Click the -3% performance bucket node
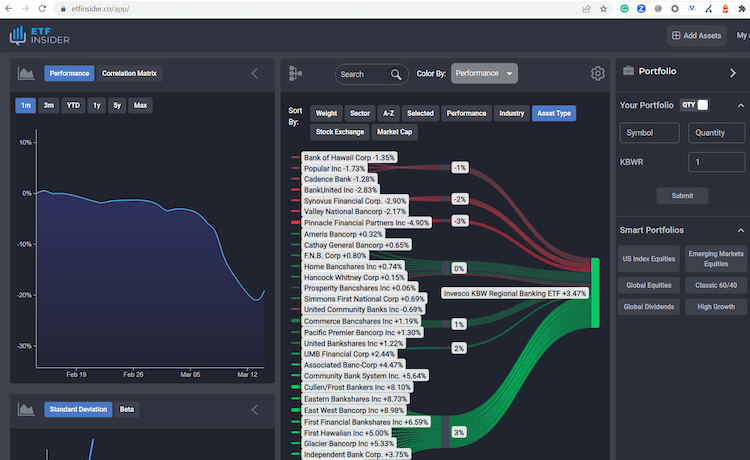Image resolution: width=750 pixels, height=460 pixels. click(459, 221)
